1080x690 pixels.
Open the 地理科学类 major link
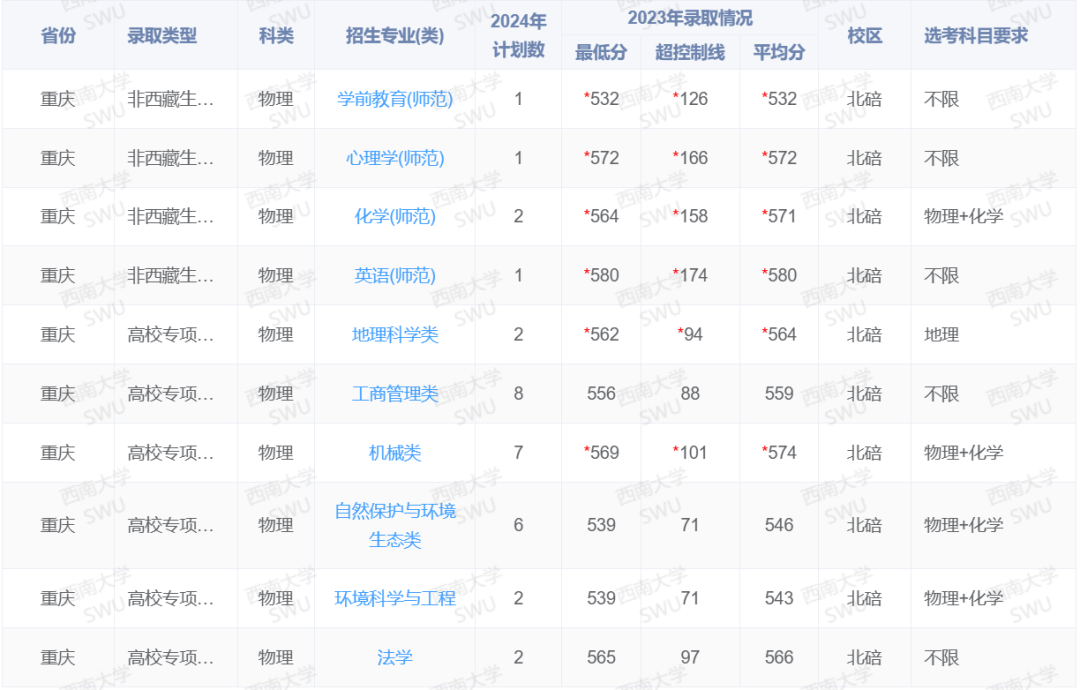(395, 335)
